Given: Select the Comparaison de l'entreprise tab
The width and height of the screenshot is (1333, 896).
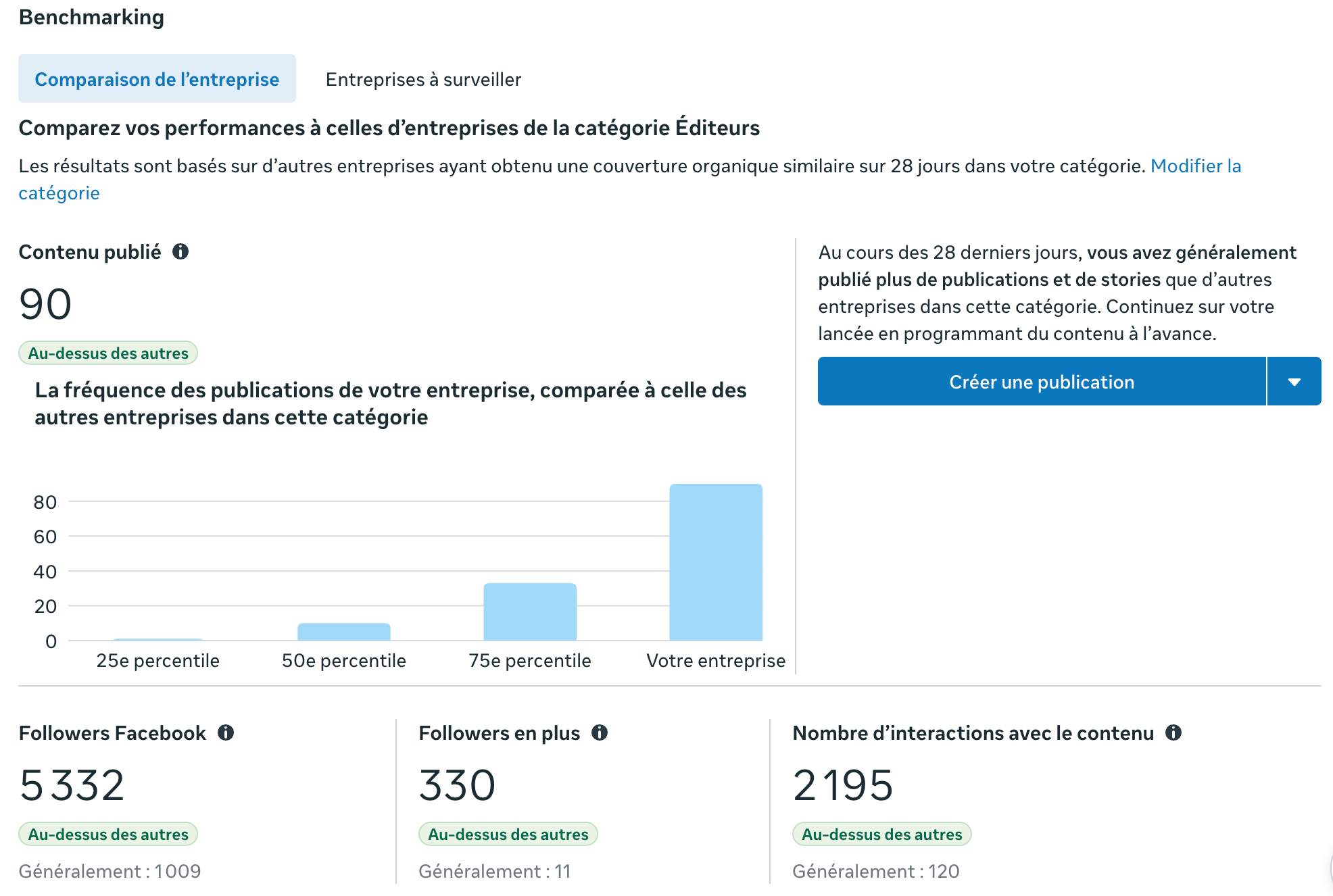Looking at the screenshot, I should 157,78.
